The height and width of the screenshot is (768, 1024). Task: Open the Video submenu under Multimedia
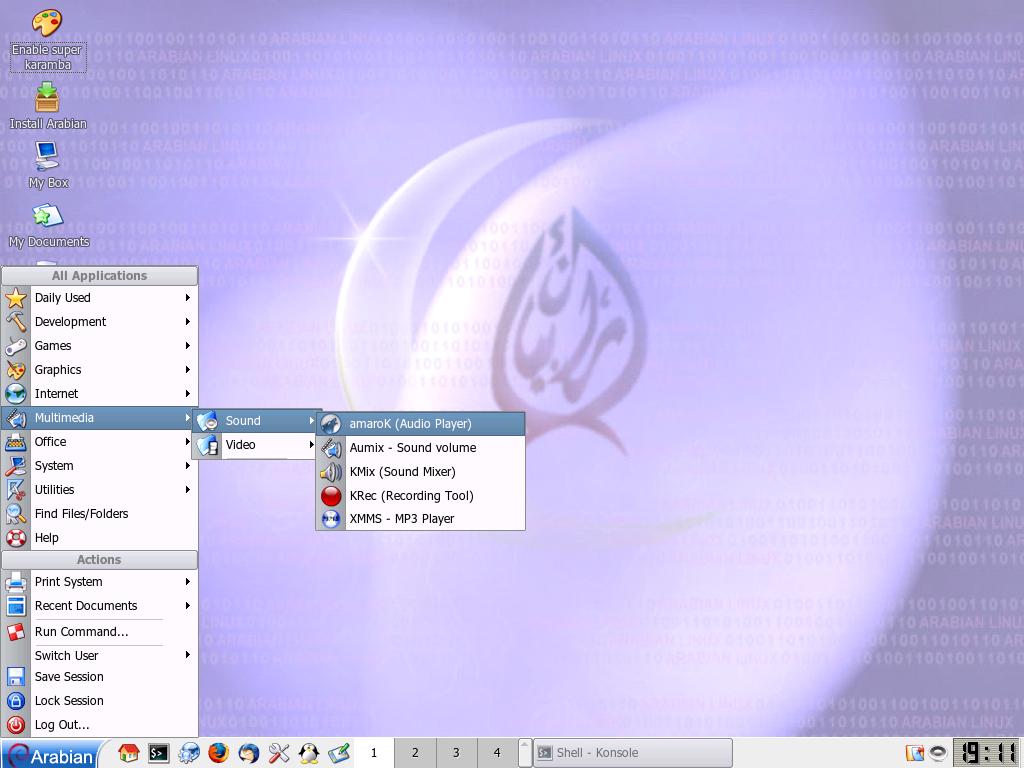[255, 445]
